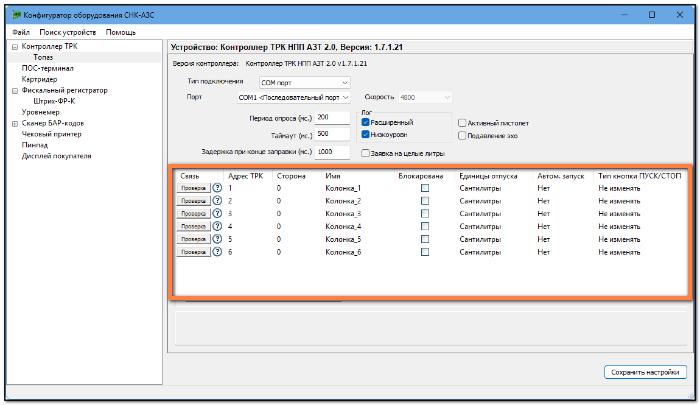Click the help icon in Колонка_1 row

coord(217,188)
